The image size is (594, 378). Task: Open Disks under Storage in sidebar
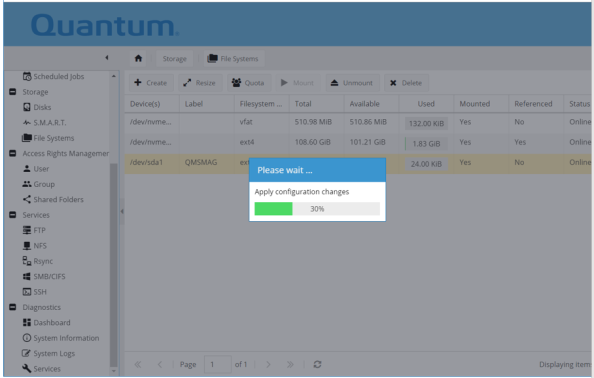pyautogui.click(x=37, y=107)
